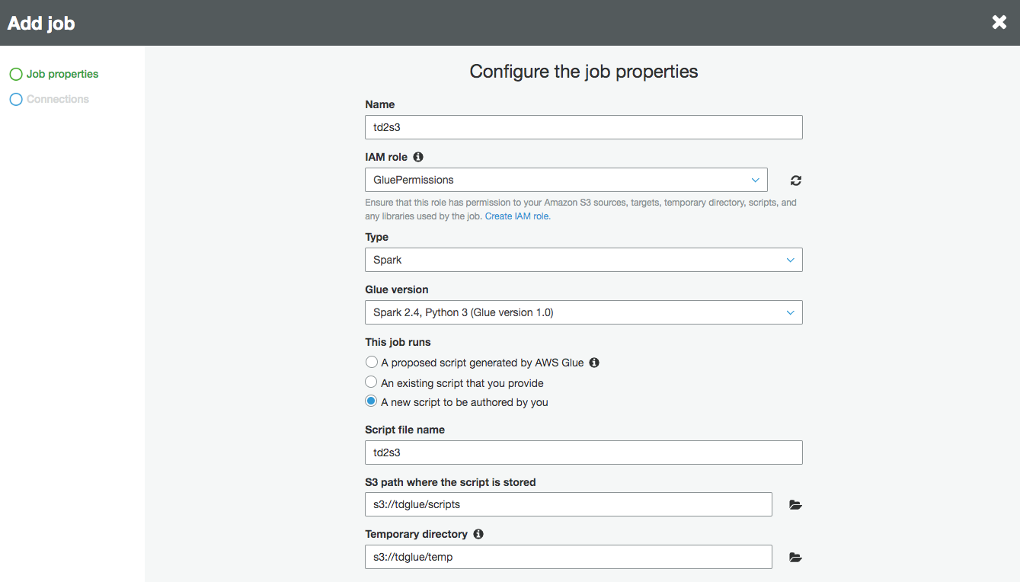Click info icon beside proposed script option
Image resolution: width=1020 pixels, height=582 pixels.
click(x=594, y=363)
